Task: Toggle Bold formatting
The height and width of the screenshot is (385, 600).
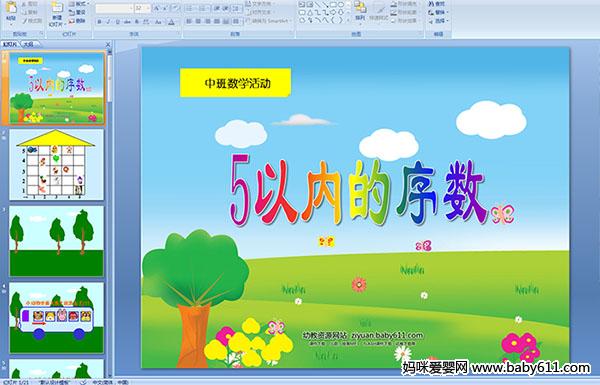Action: 99,22
